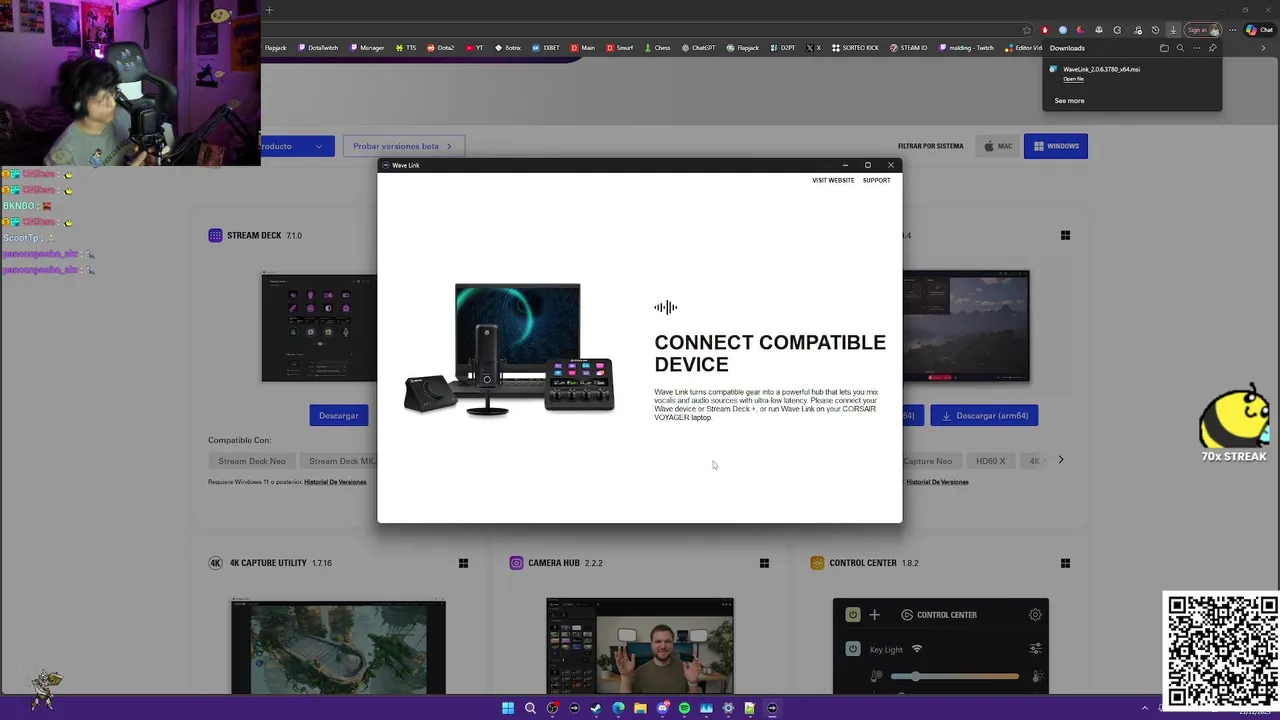Open the 1XBET bookmark
Image resolution: width=1280 pixels, height=720 pixels.
coord(546,48)
